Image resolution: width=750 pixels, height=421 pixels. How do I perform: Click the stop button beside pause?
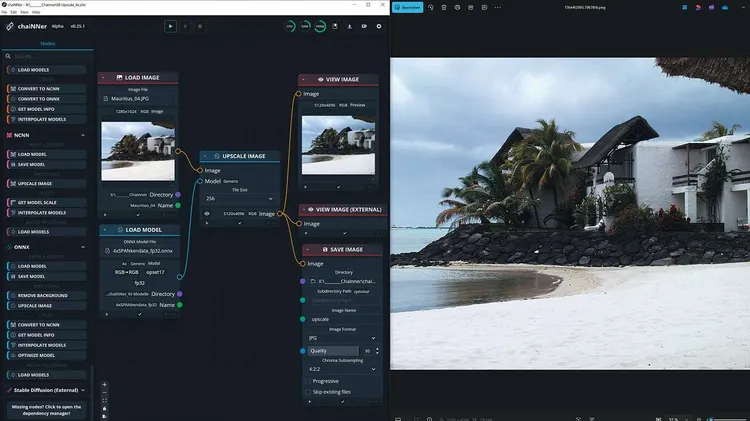coord(200,26)
